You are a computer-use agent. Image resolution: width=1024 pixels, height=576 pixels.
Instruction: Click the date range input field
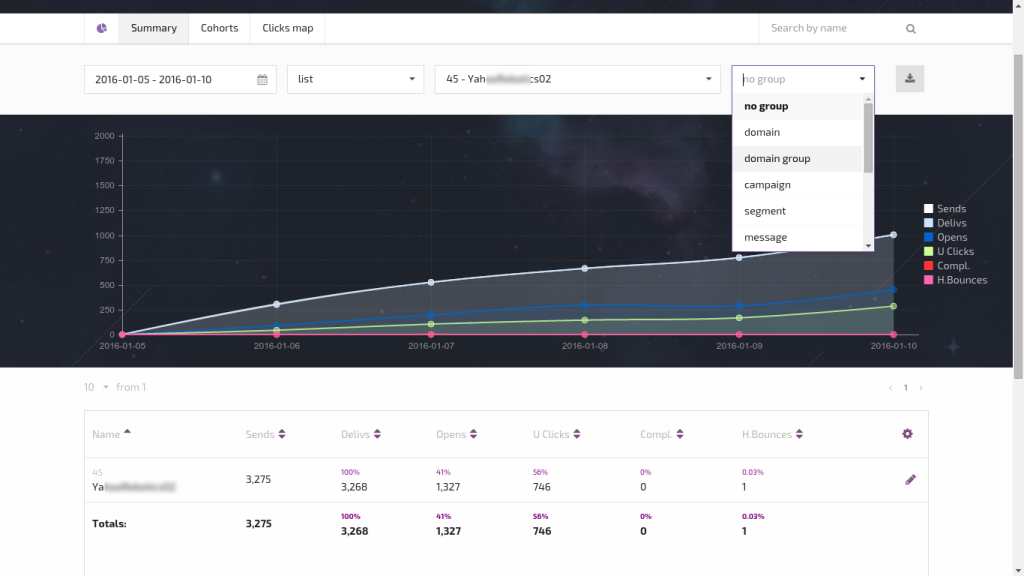(180, 79)
